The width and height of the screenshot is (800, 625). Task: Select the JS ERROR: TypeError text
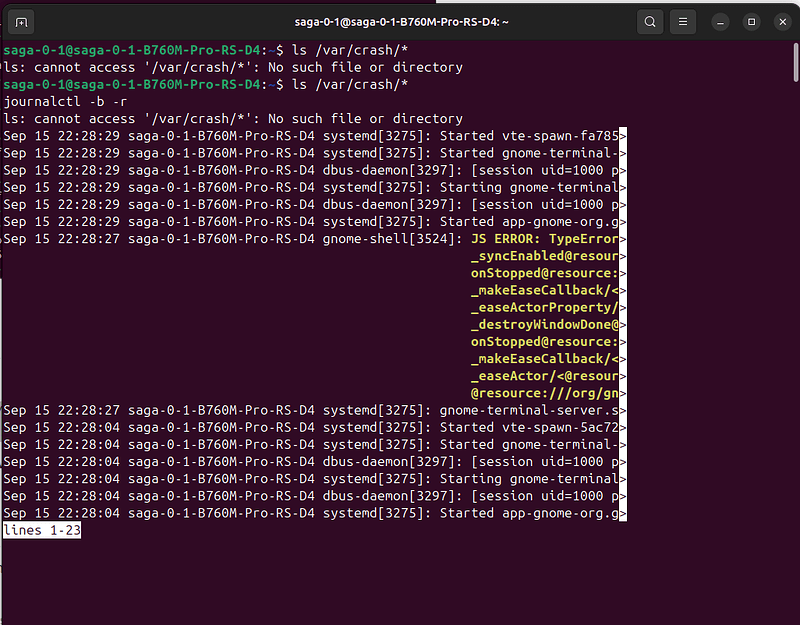[x=544, y=238]
